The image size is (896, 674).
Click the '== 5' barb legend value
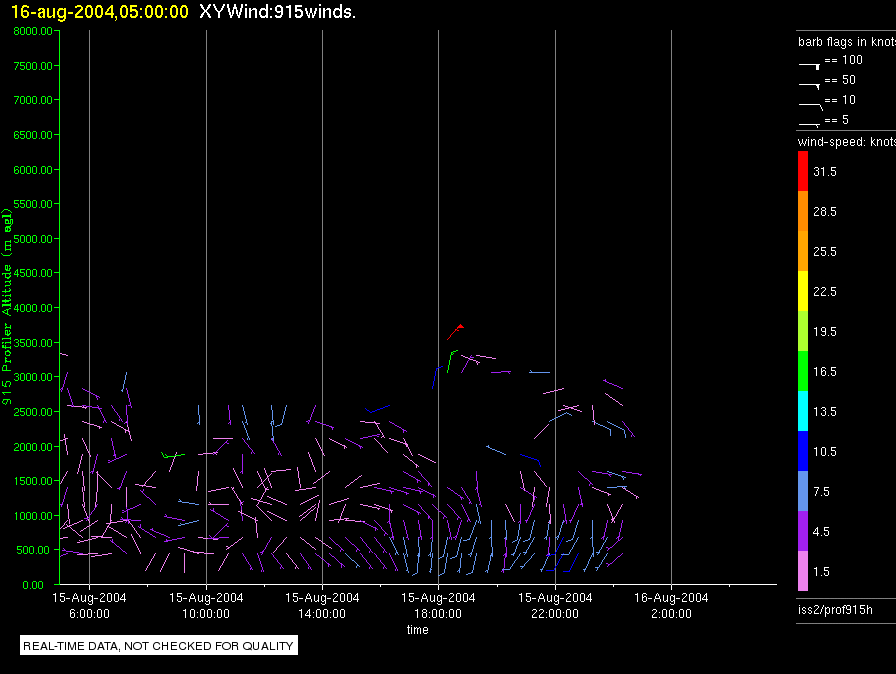(x=837, y=119)
